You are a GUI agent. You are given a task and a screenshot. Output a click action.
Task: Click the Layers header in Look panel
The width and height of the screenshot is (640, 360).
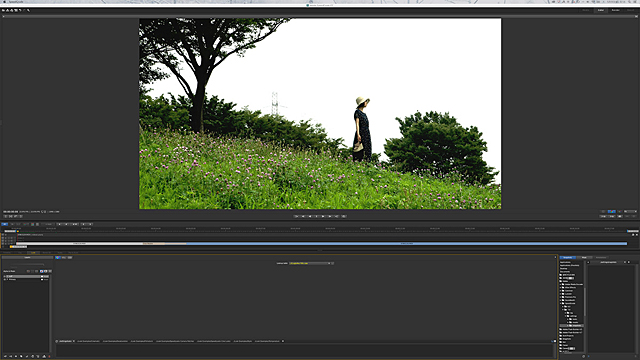coord(27,258)
